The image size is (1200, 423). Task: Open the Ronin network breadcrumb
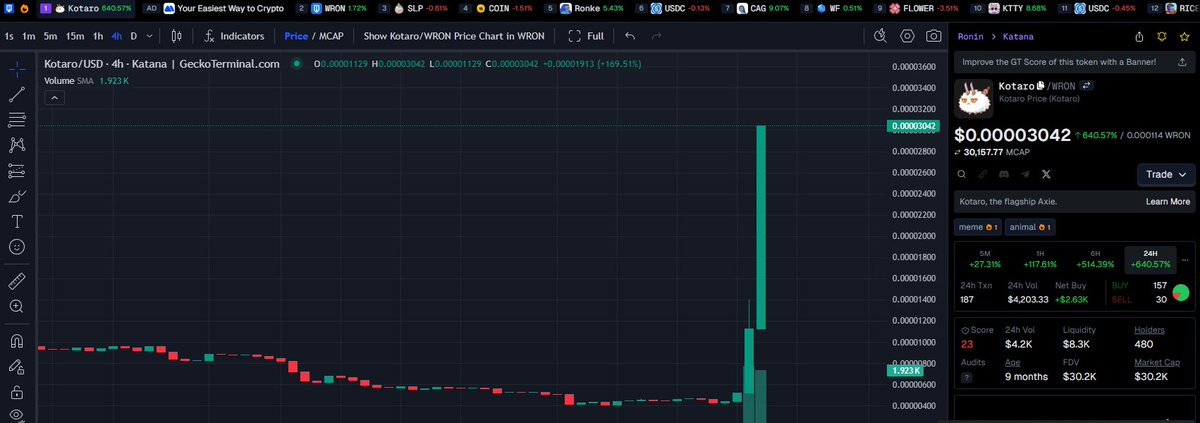tap(970, 36)
